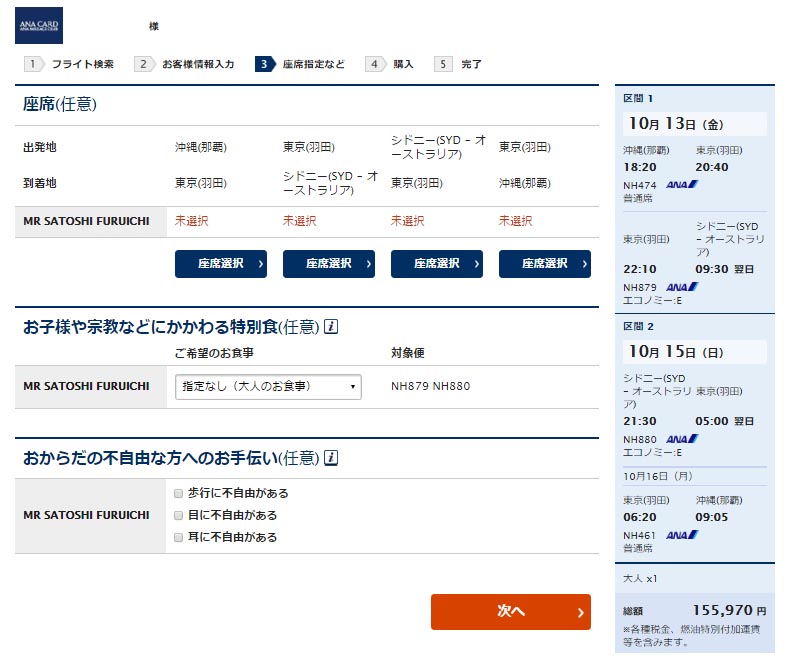The image size is (812, 664).
Task: Check 歩行に不自由がある checkbox
Action: (x=179, y=493)
